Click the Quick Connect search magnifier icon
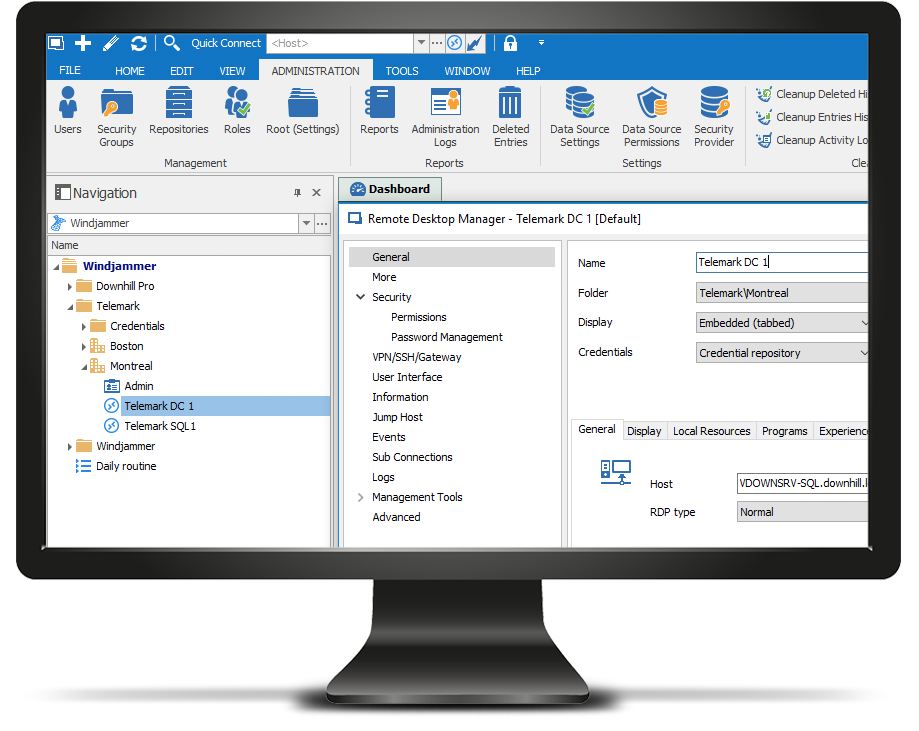 pyautogui.click(x=172, y=43)
